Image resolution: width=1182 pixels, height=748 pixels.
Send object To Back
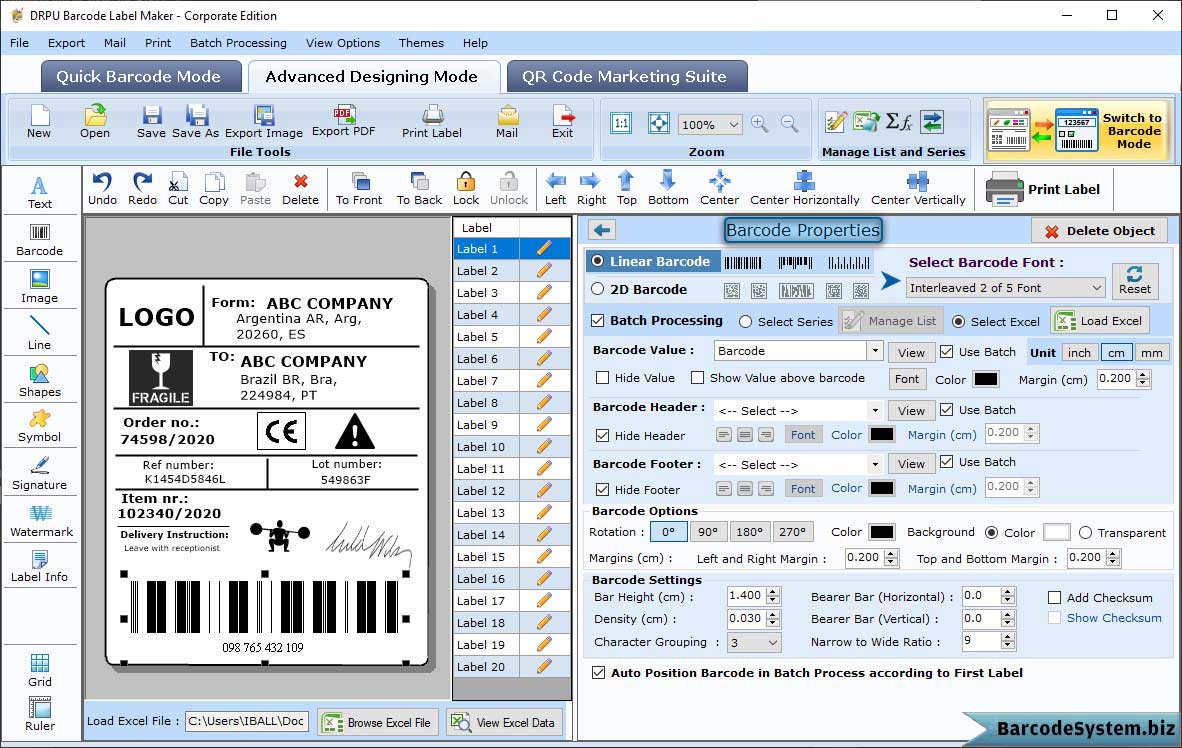(419, 189)
